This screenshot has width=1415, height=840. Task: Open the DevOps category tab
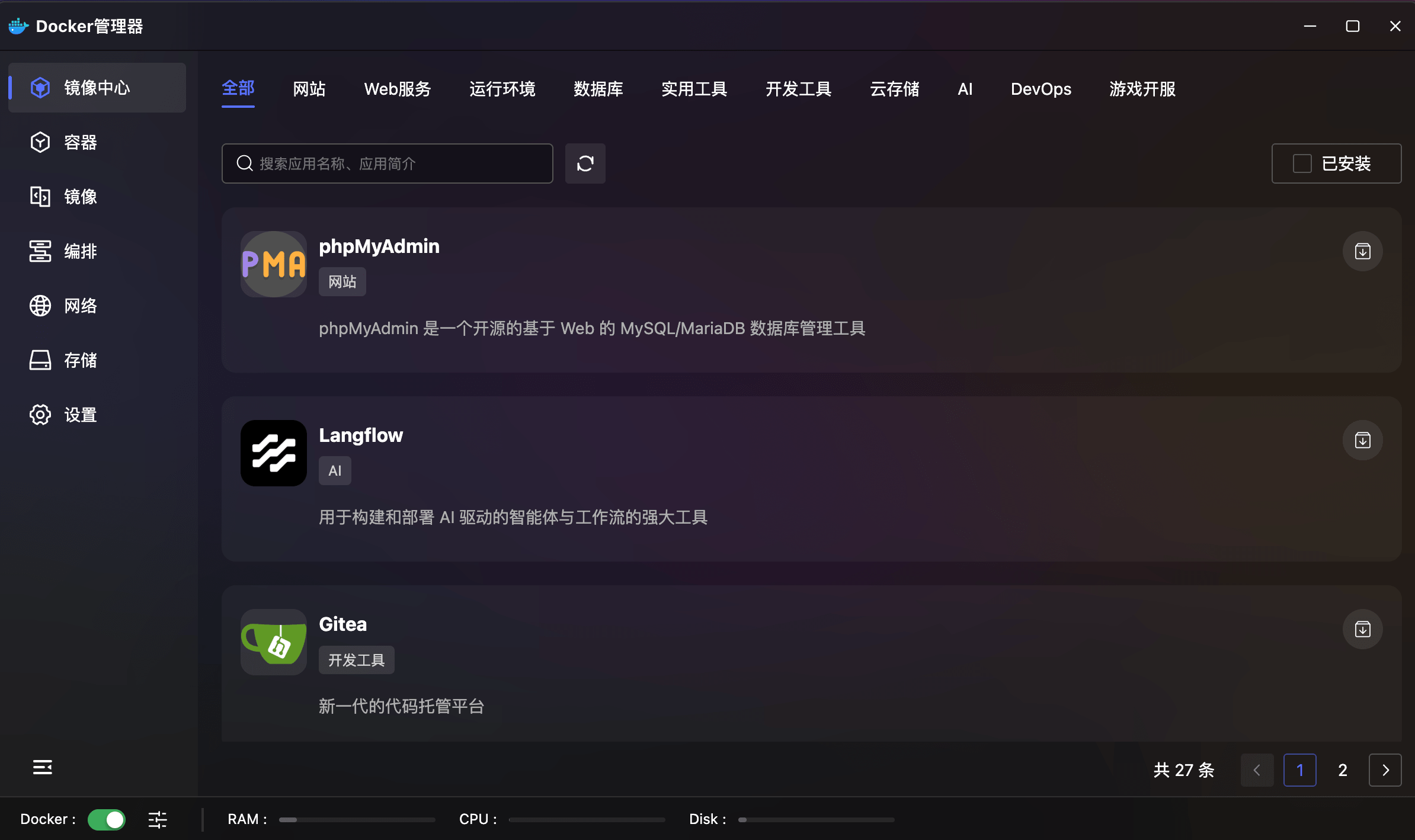[1041, 89]
